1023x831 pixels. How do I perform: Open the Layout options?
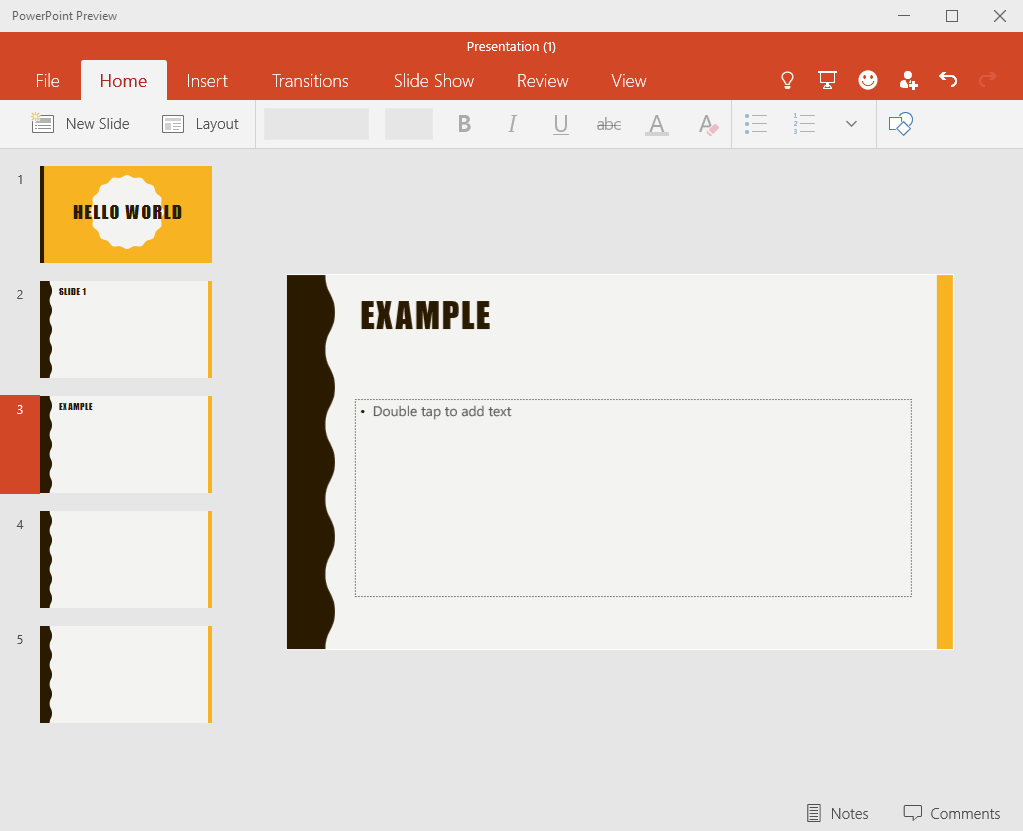[200, 124]
